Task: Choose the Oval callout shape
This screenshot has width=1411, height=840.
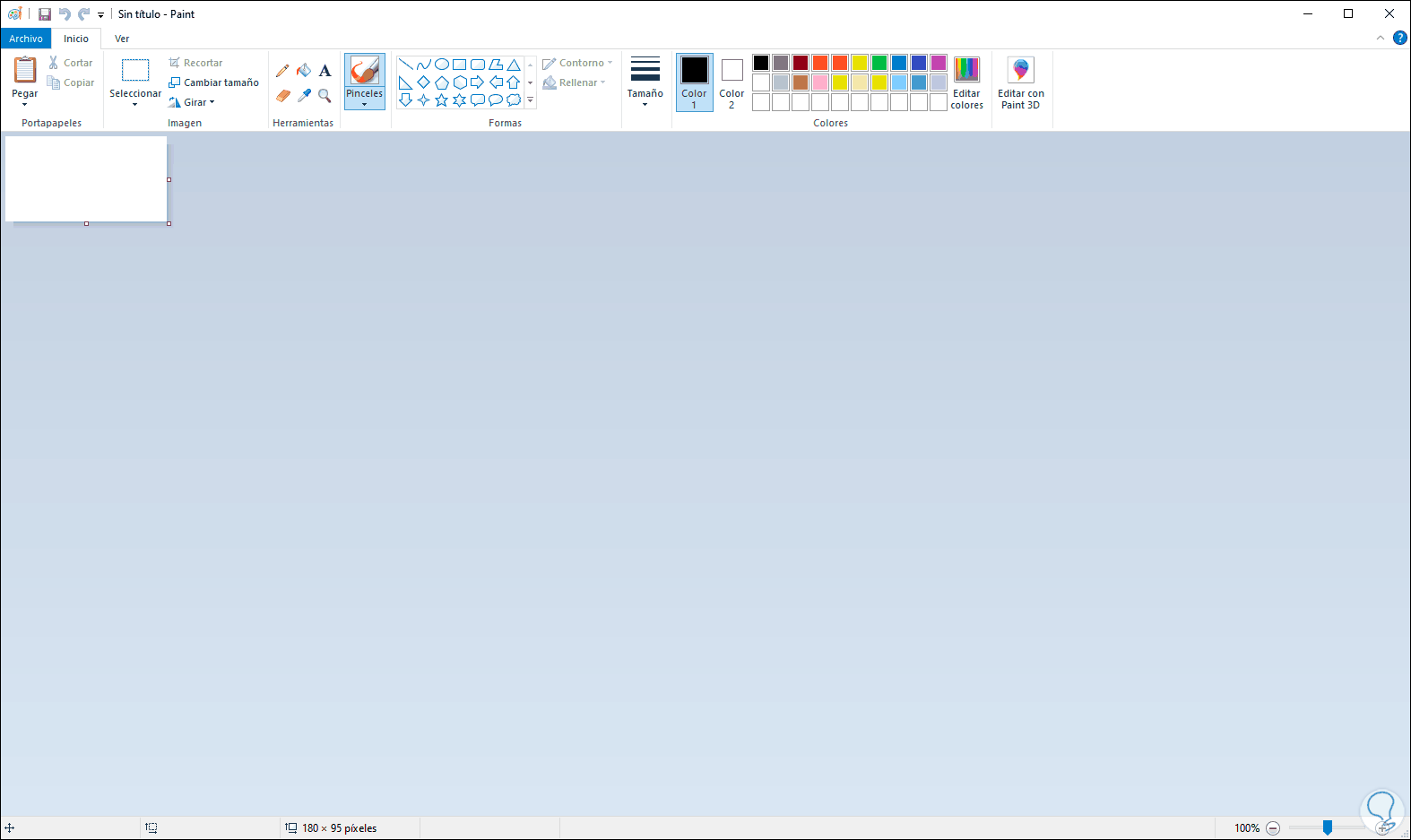Action: [x=496, y=100]
